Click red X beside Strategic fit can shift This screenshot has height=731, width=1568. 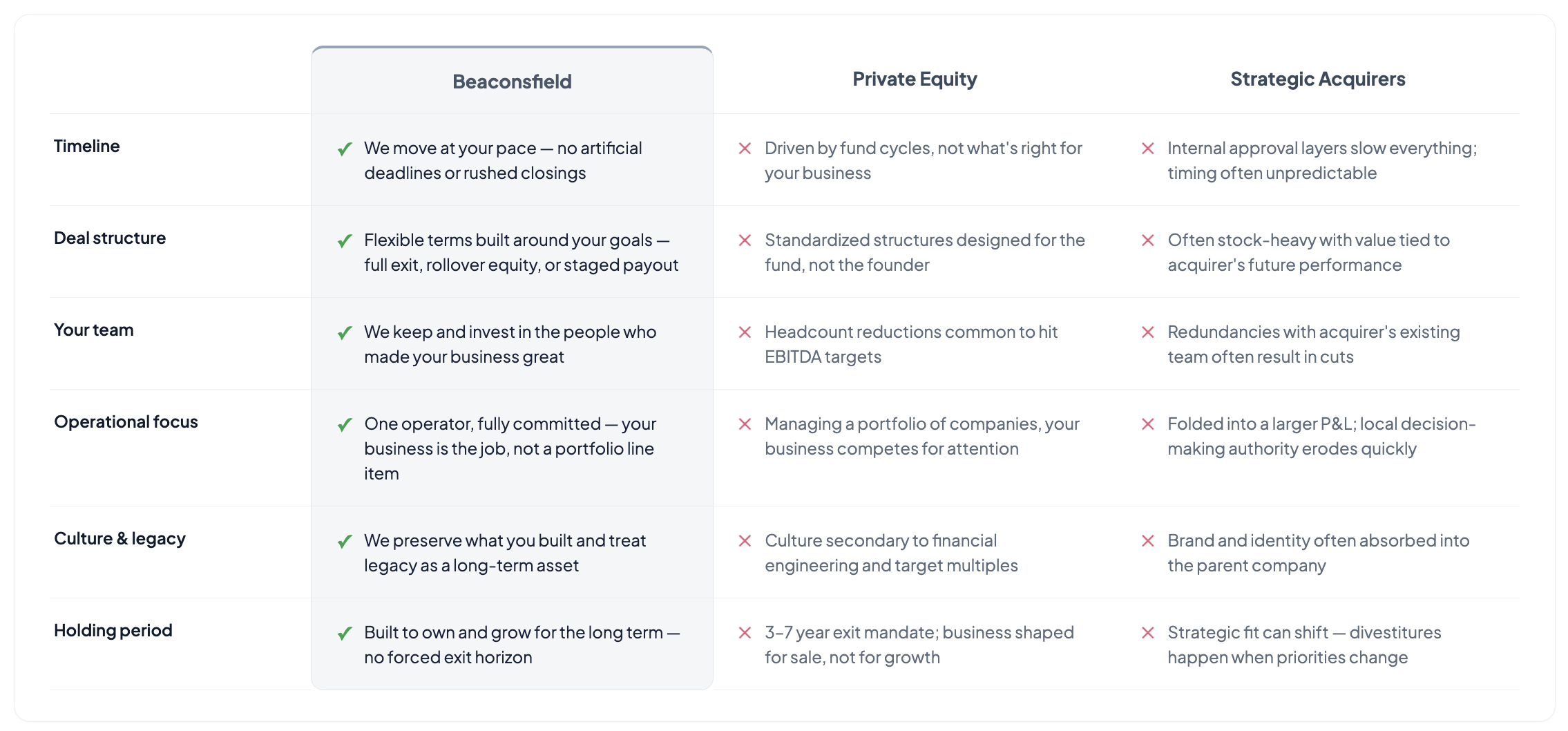coord(1148,633)
